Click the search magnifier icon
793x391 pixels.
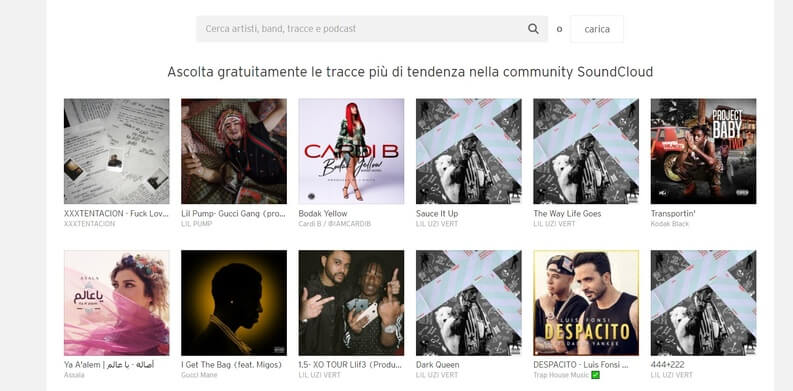click(x=533, y=29)
